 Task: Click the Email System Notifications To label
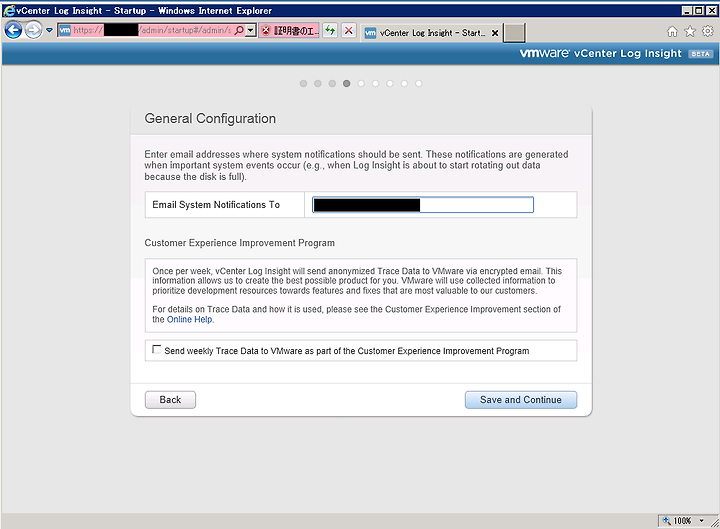tap(216, 205)
